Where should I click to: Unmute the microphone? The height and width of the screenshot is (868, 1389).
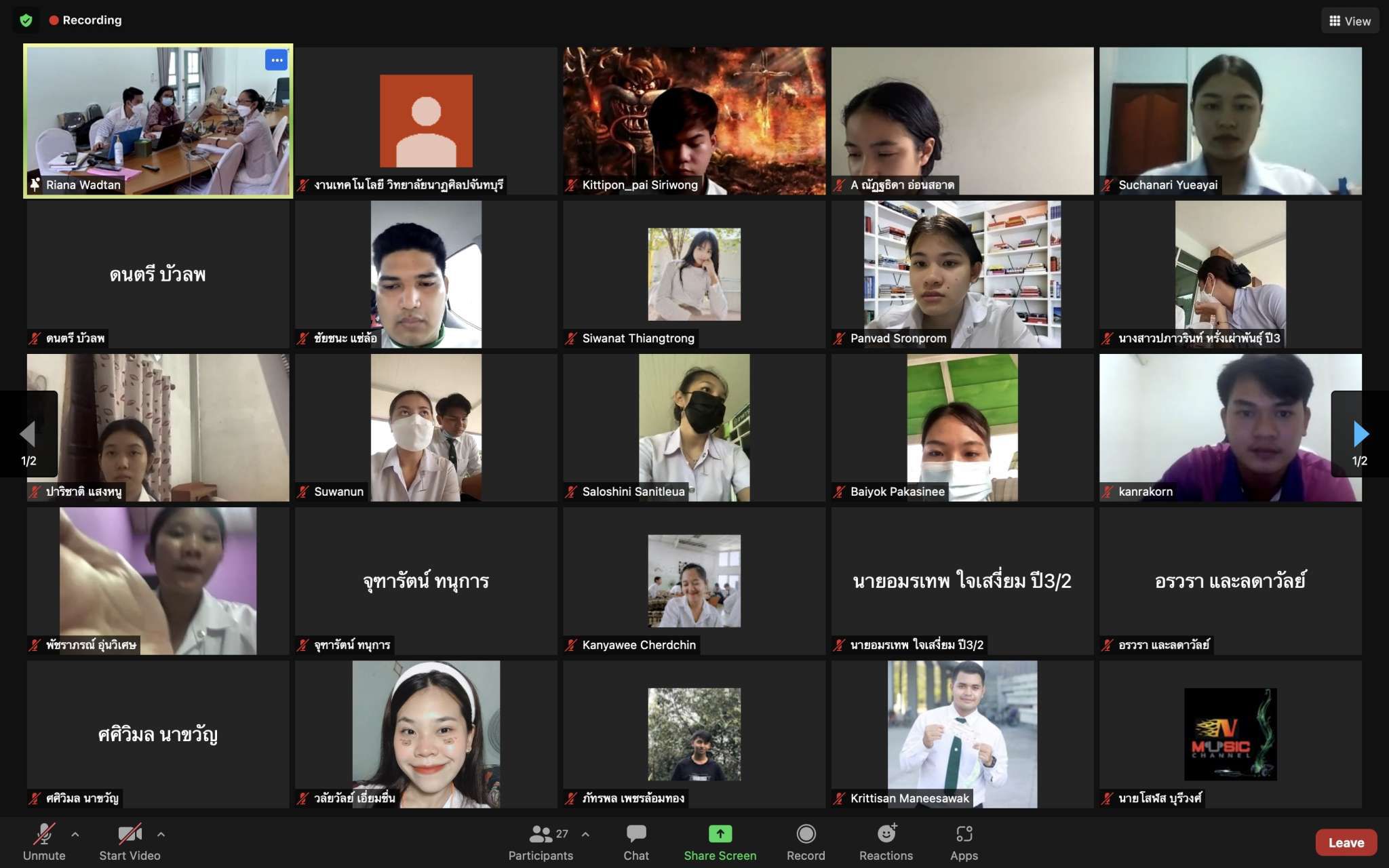[44, 842]
